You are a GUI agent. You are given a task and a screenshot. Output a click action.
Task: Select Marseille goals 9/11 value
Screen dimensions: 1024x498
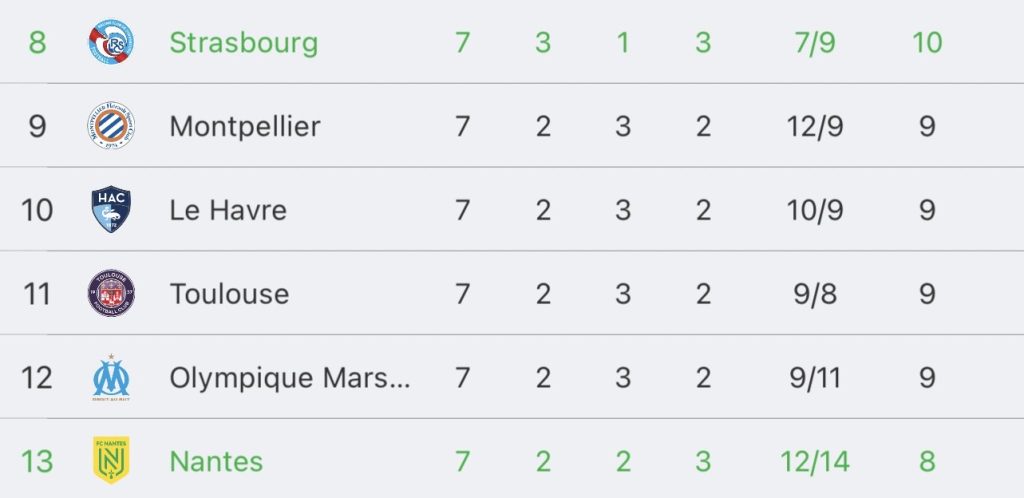[814, 378]
